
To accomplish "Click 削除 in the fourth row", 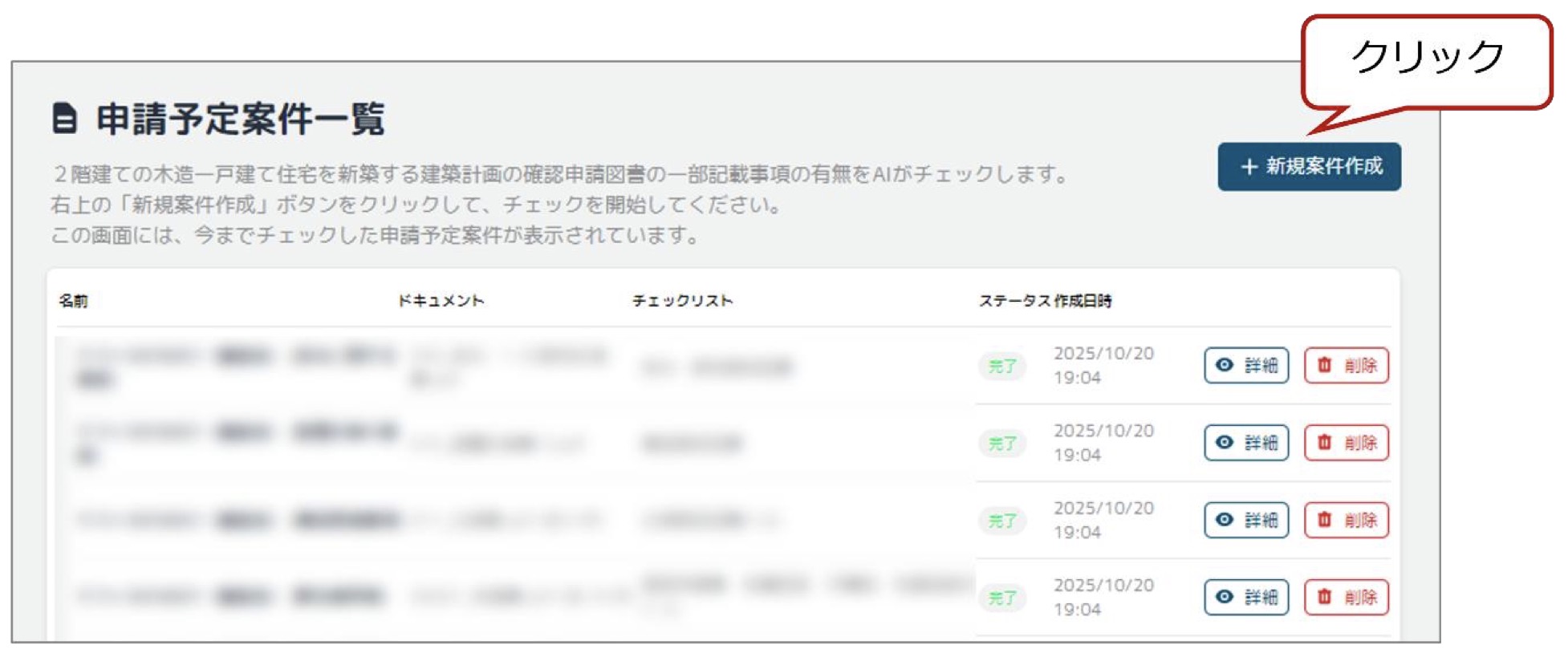I will click(1347, 597).
